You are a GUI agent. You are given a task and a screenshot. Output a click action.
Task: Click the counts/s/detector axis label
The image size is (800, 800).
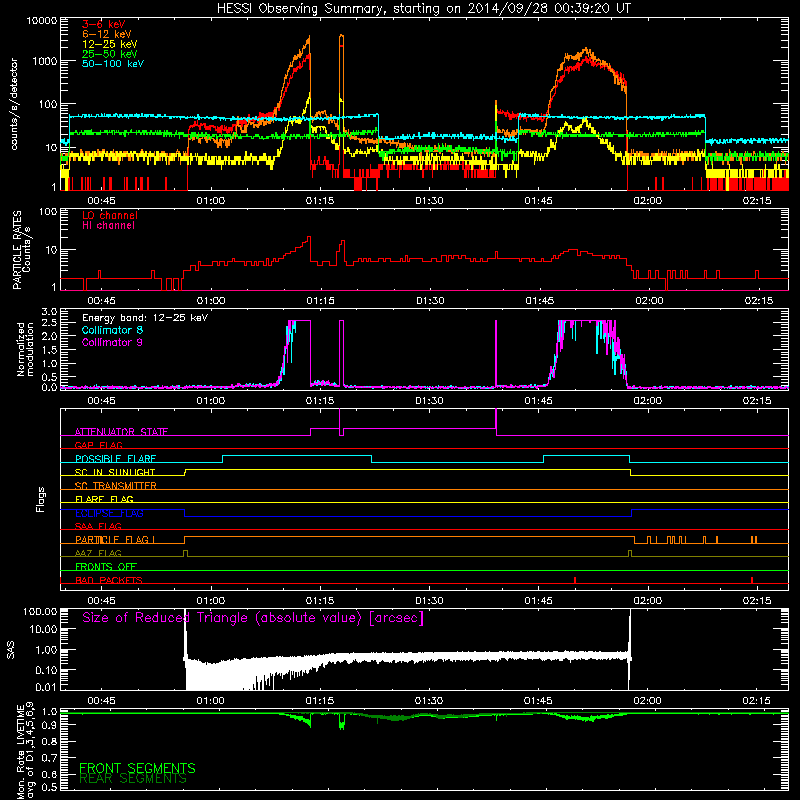coord(14,104)
